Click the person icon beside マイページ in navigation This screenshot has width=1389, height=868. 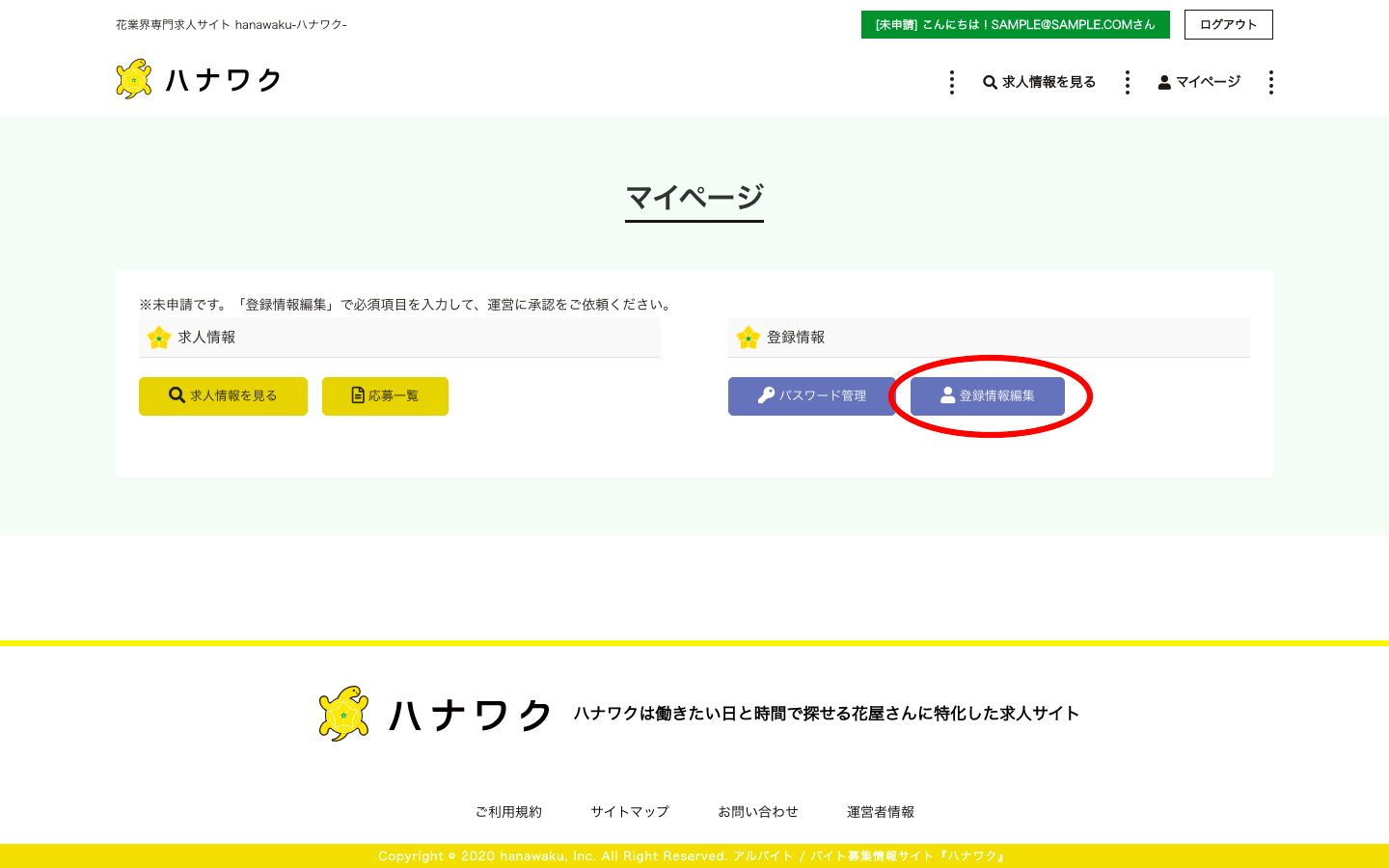coord(1164,83)
